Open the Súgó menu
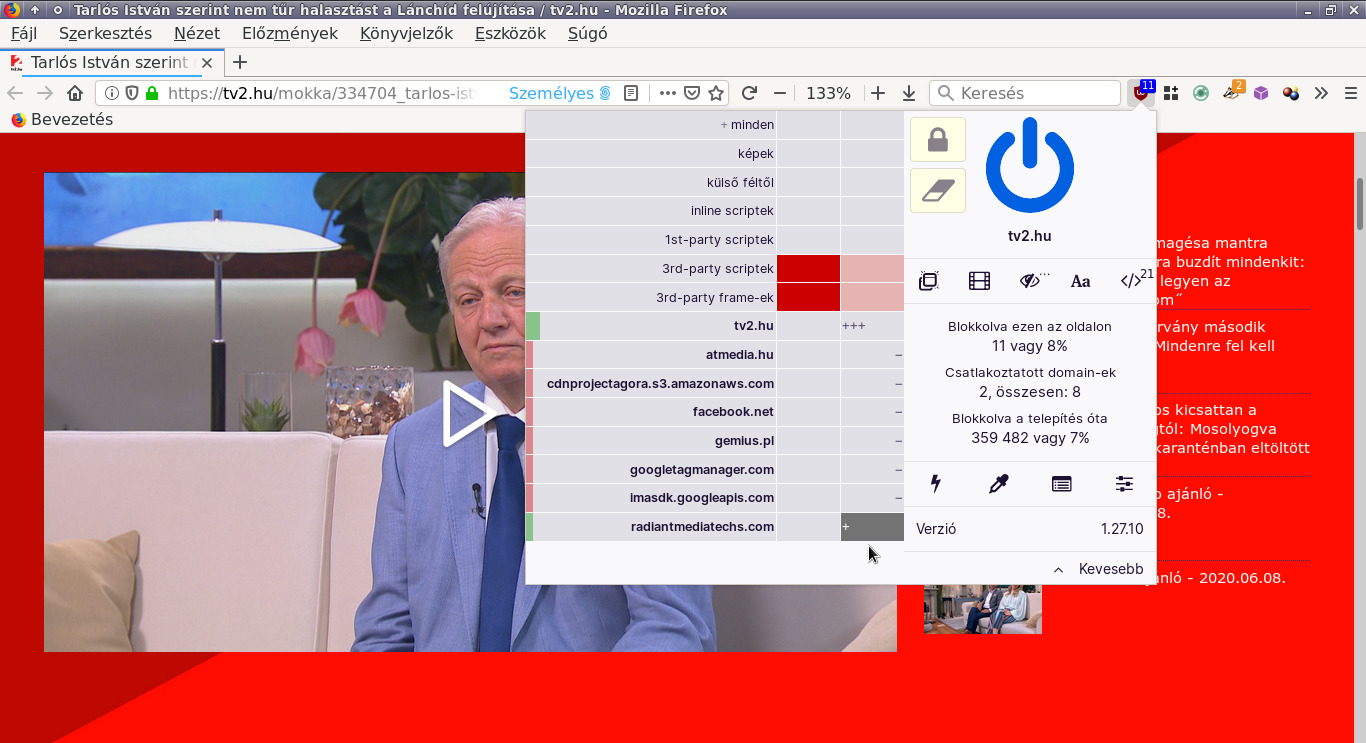Screen dimensions: 1366x743 click(588, 33)
